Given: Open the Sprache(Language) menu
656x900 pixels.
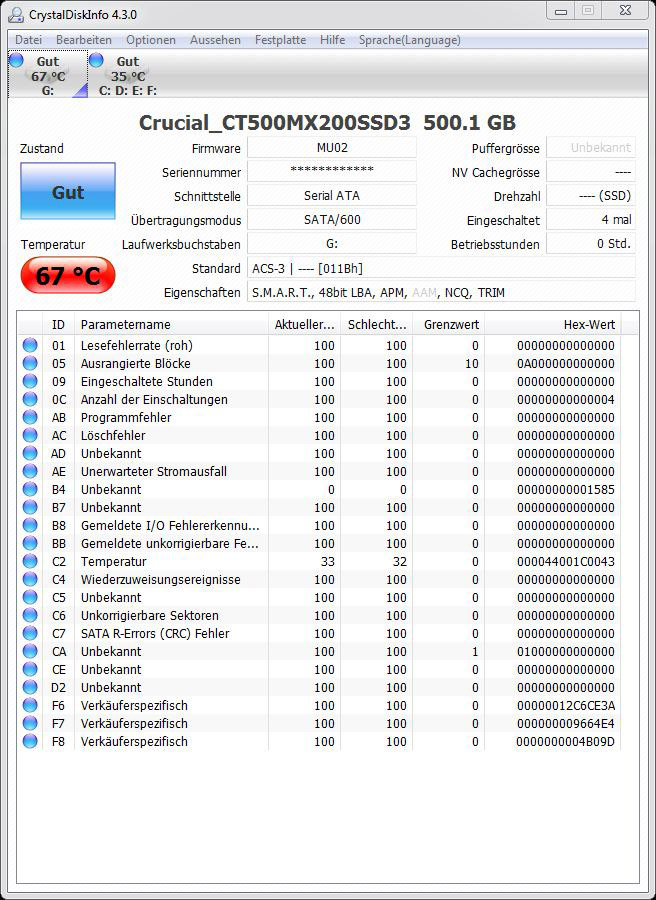Looking at the screenshot, I should (409, 40).
